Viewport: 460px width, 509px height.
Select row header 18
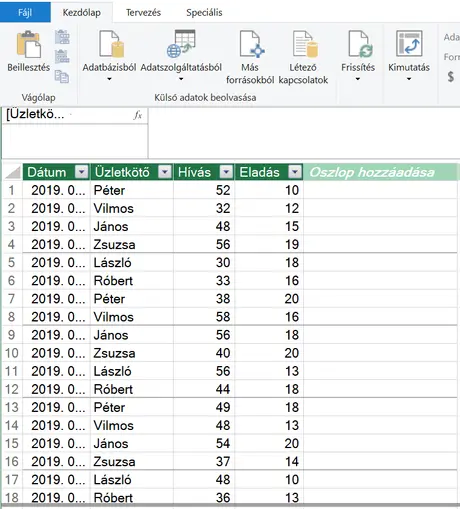tap(12, 497)
